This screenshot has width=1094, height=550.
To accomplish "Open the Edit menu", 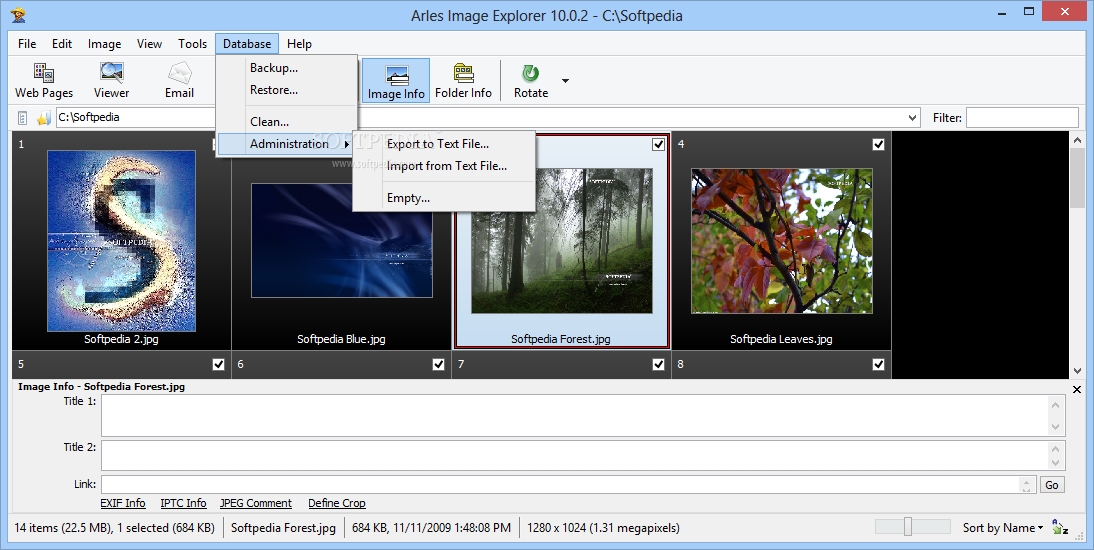I will pos(62,44).
